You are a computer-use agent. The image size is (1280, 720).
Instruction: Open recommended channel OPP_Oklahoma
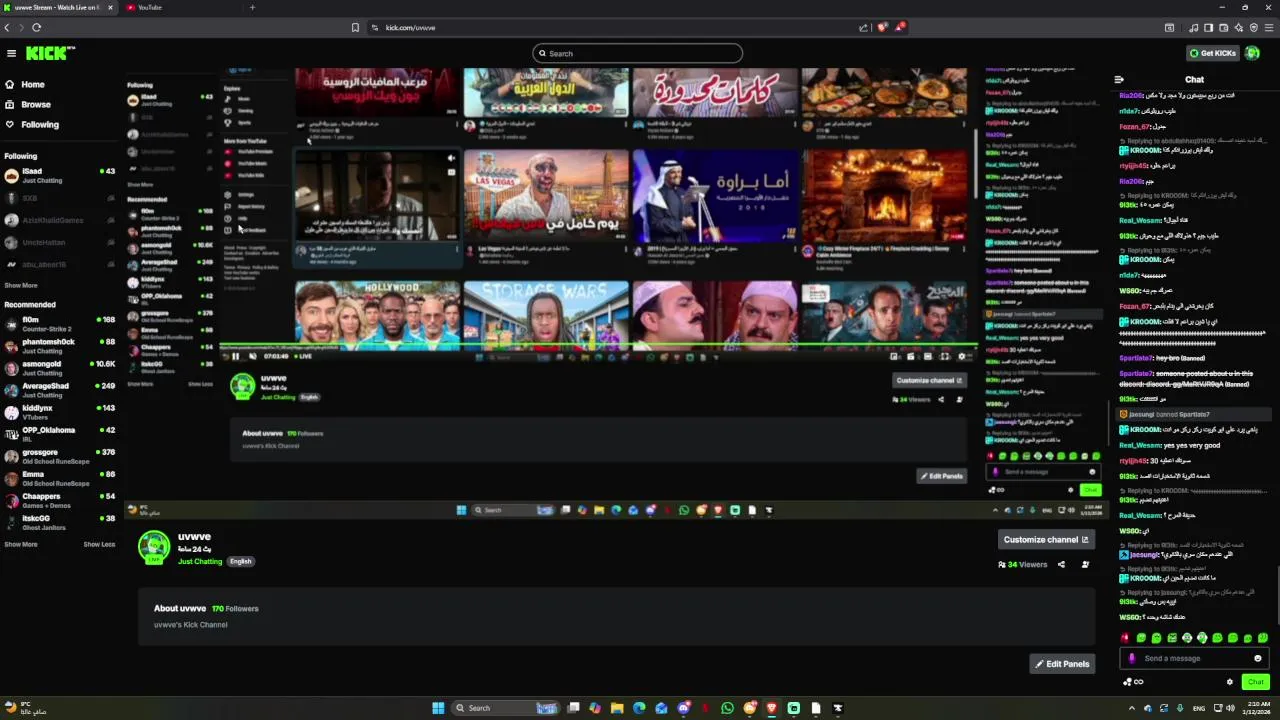(59, 434)
